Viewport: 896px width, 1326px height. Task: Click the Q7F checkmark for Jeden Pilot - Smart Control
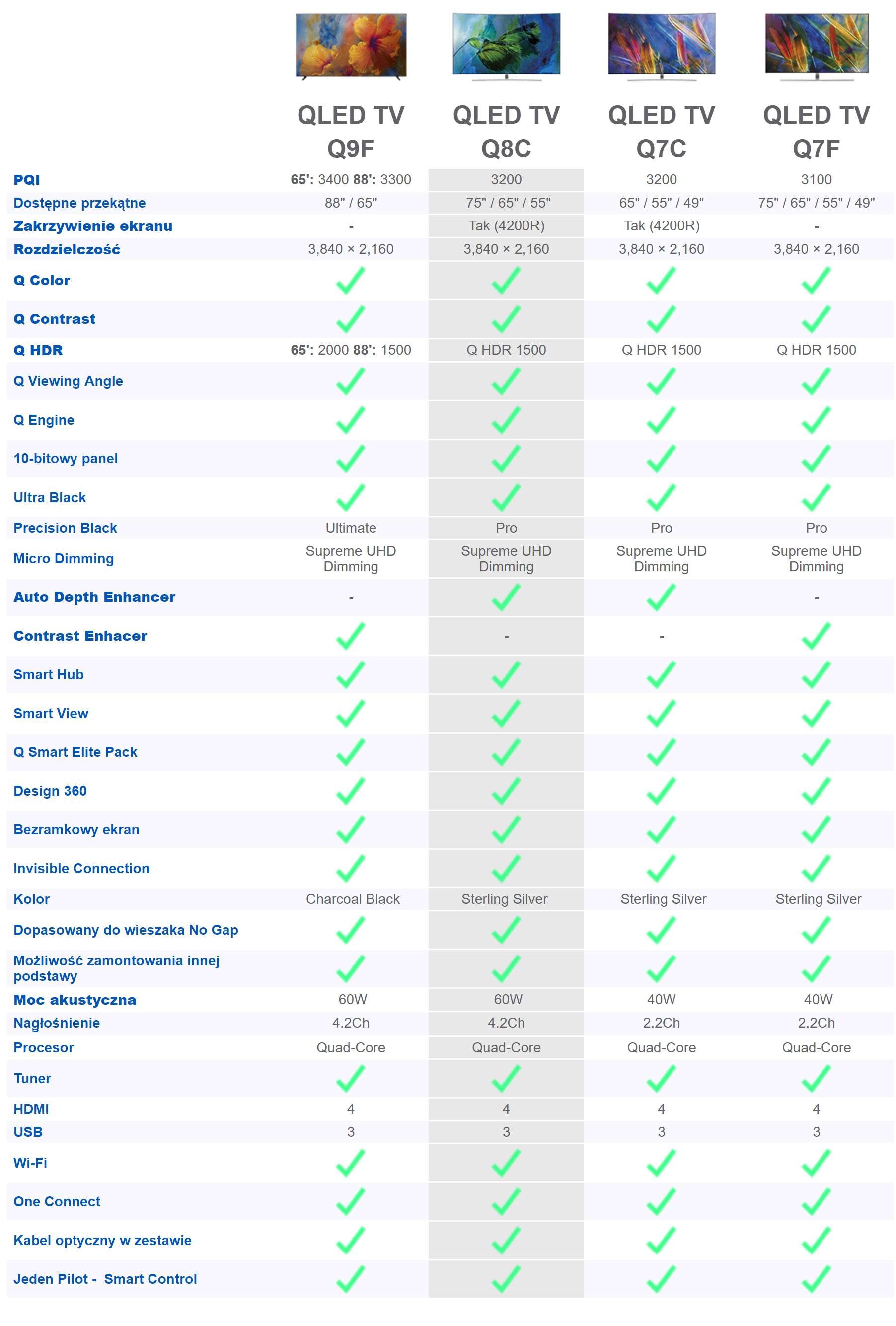816,1279
